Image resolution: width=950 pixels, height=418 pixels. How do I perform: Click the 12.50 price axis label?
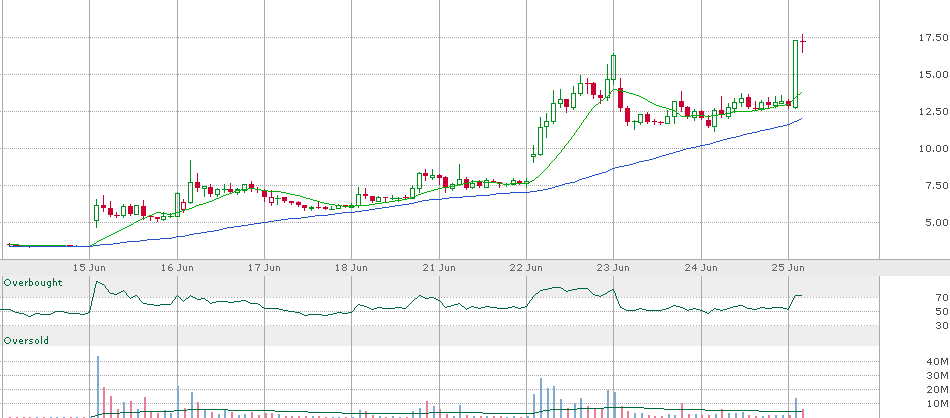pyautogui.click(x=932, y=111)
